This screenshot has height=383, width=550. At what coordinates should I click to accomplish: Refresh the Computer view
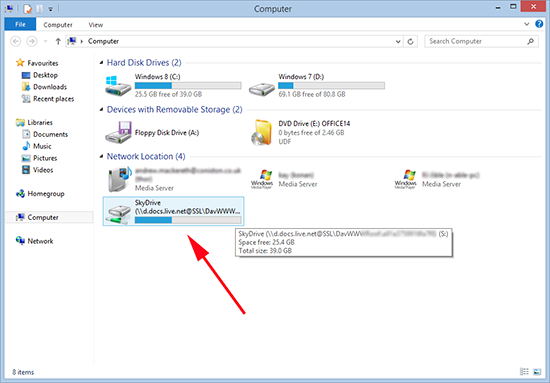(x=410, y=41)
